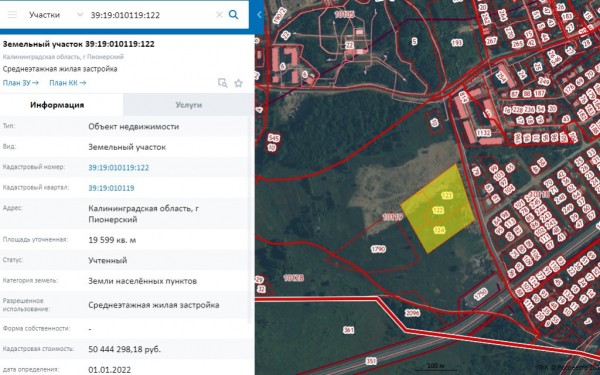Screen dimensions: 600x375
Task: Select the cadastral cost 50 444 298,18 руб.
Action: click(125, 349)
